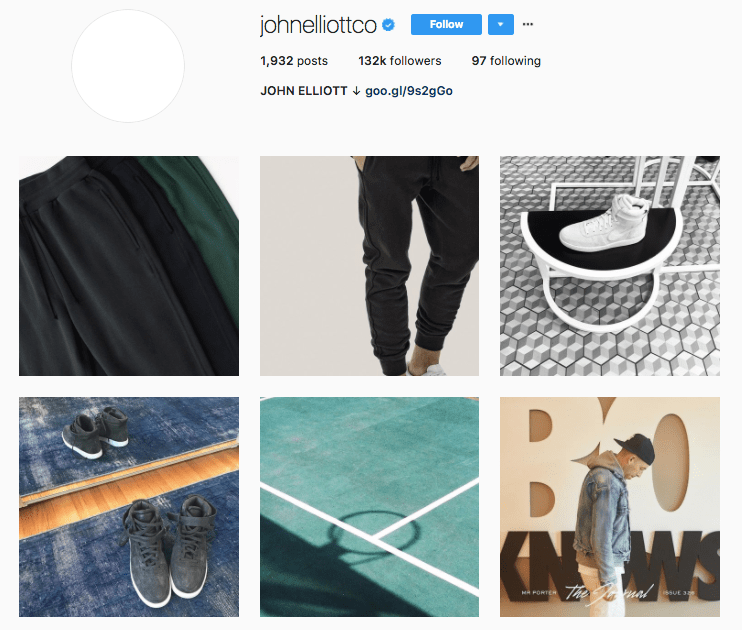Open the Bo Knows magazine cover post
The width and height of the screenshot is (742, 630).
pos(610,507)
